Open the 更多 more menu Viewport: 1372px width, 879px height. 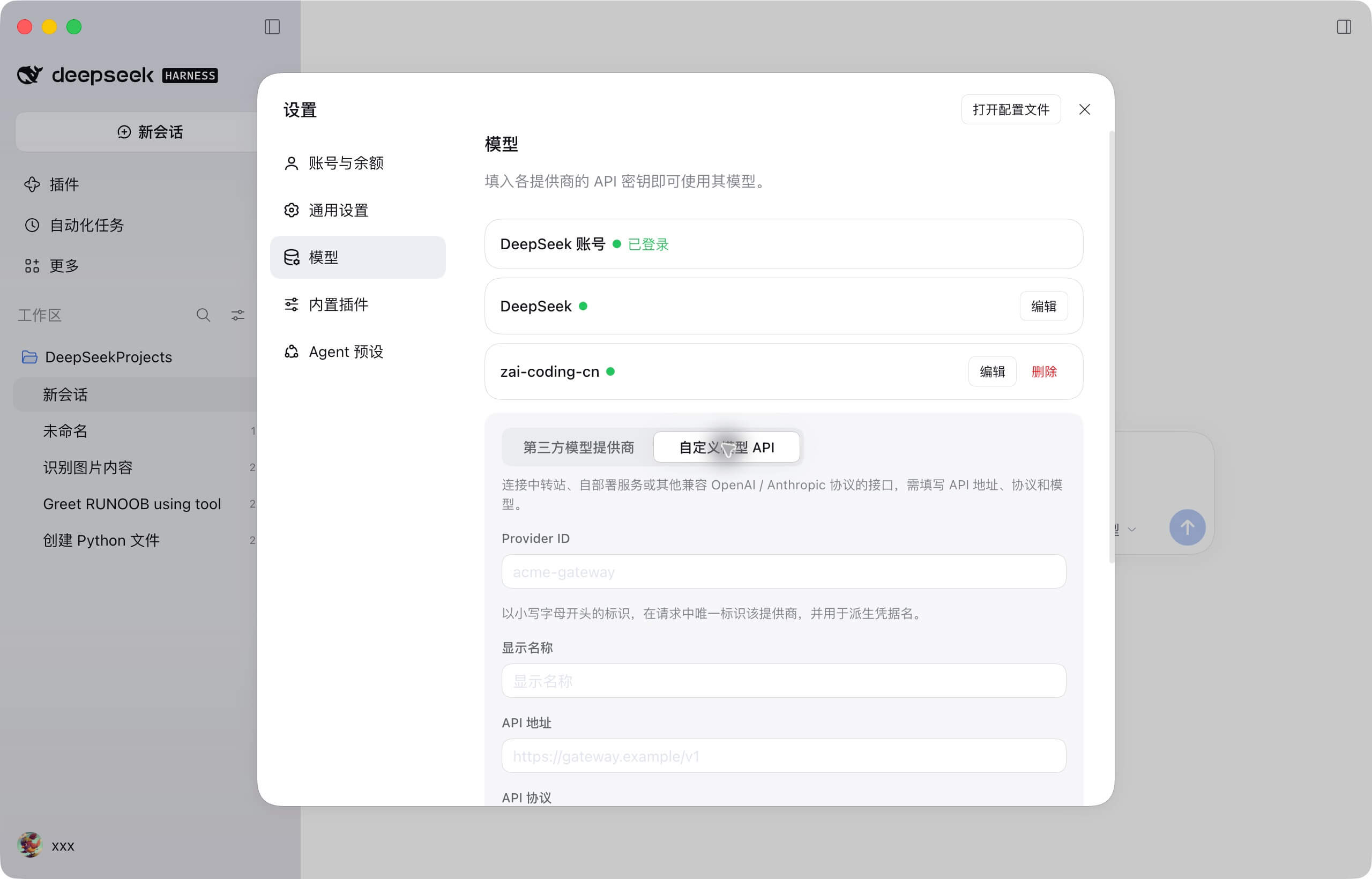point(51,265)
